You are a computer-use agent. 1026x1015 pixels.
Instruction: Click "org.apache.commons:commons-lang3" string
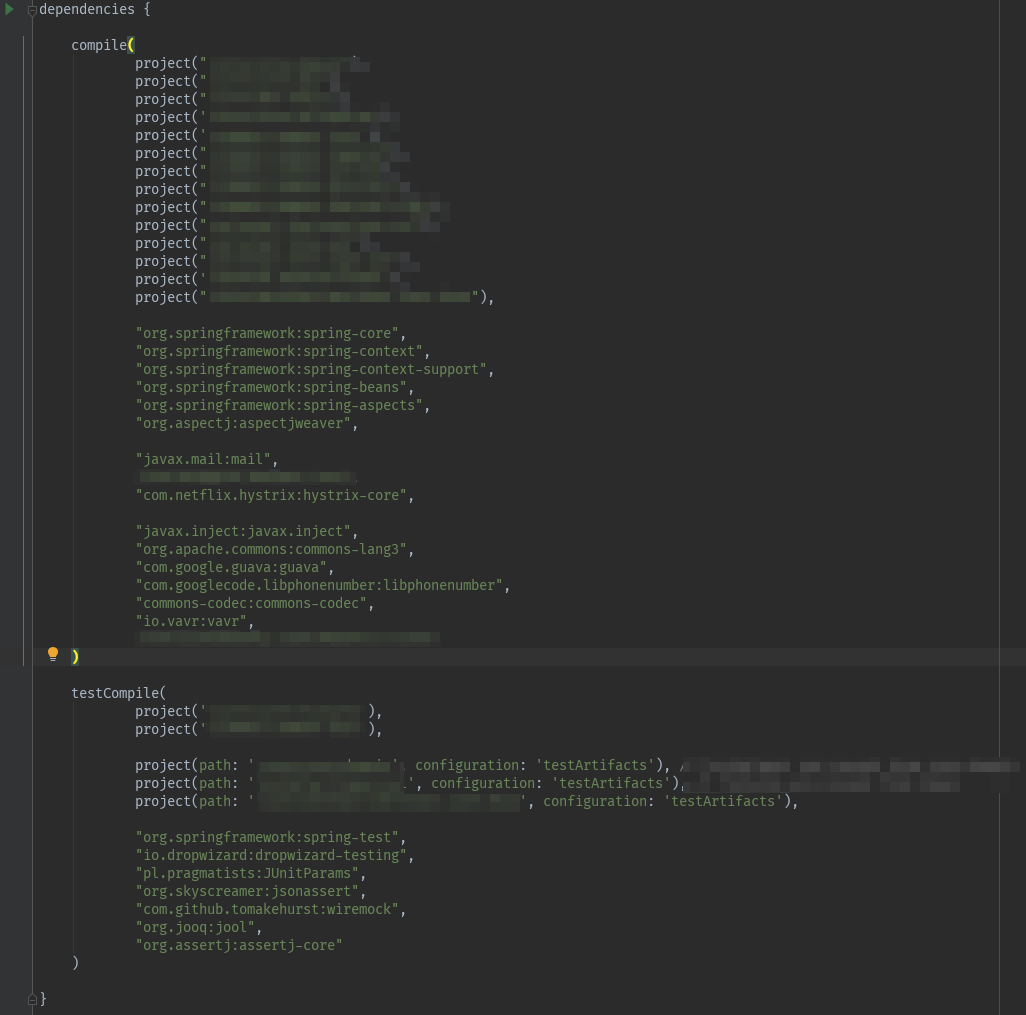[274, 549]
